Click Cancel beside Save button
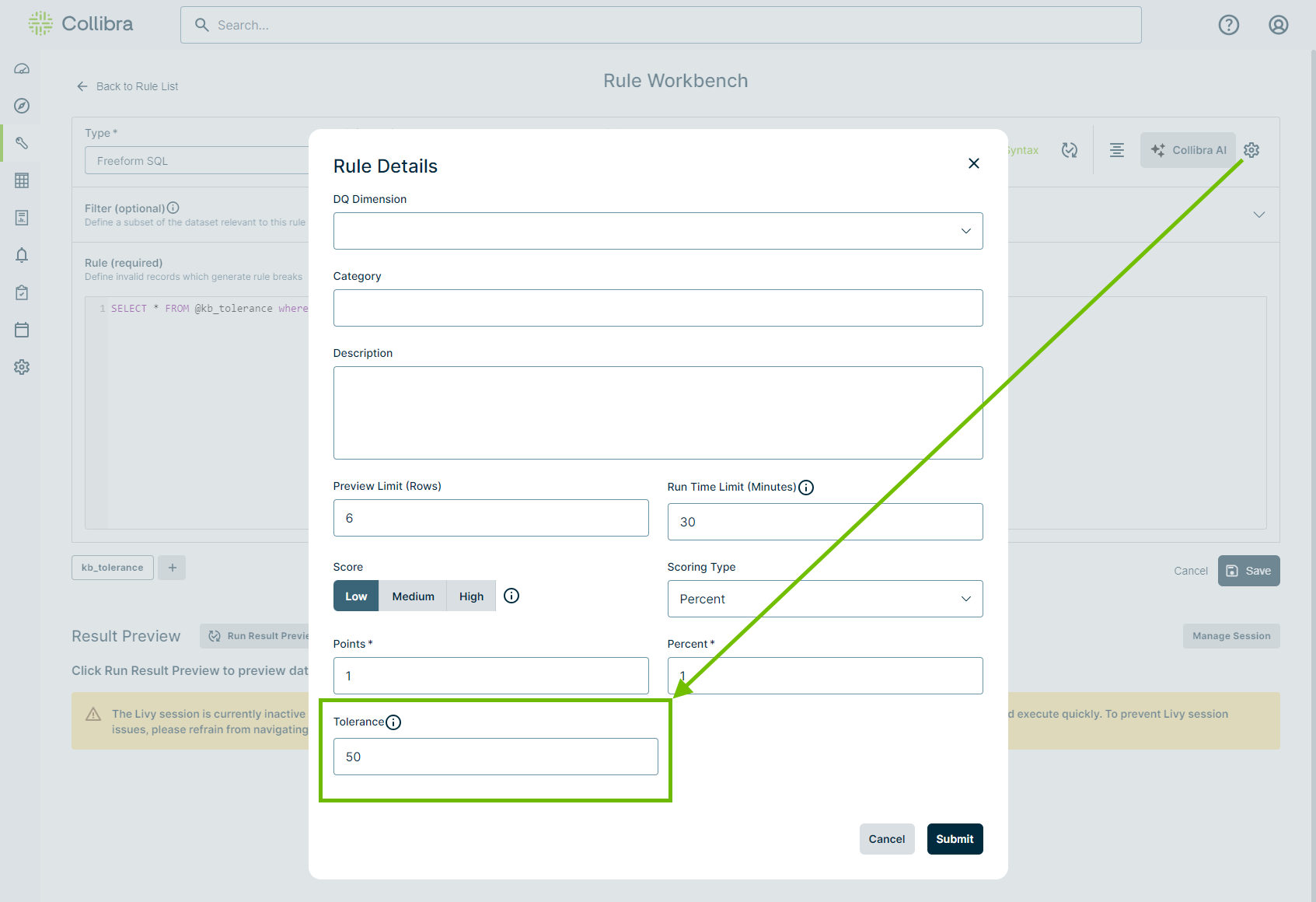The image size is (1316, 902). coord(1190,571)
